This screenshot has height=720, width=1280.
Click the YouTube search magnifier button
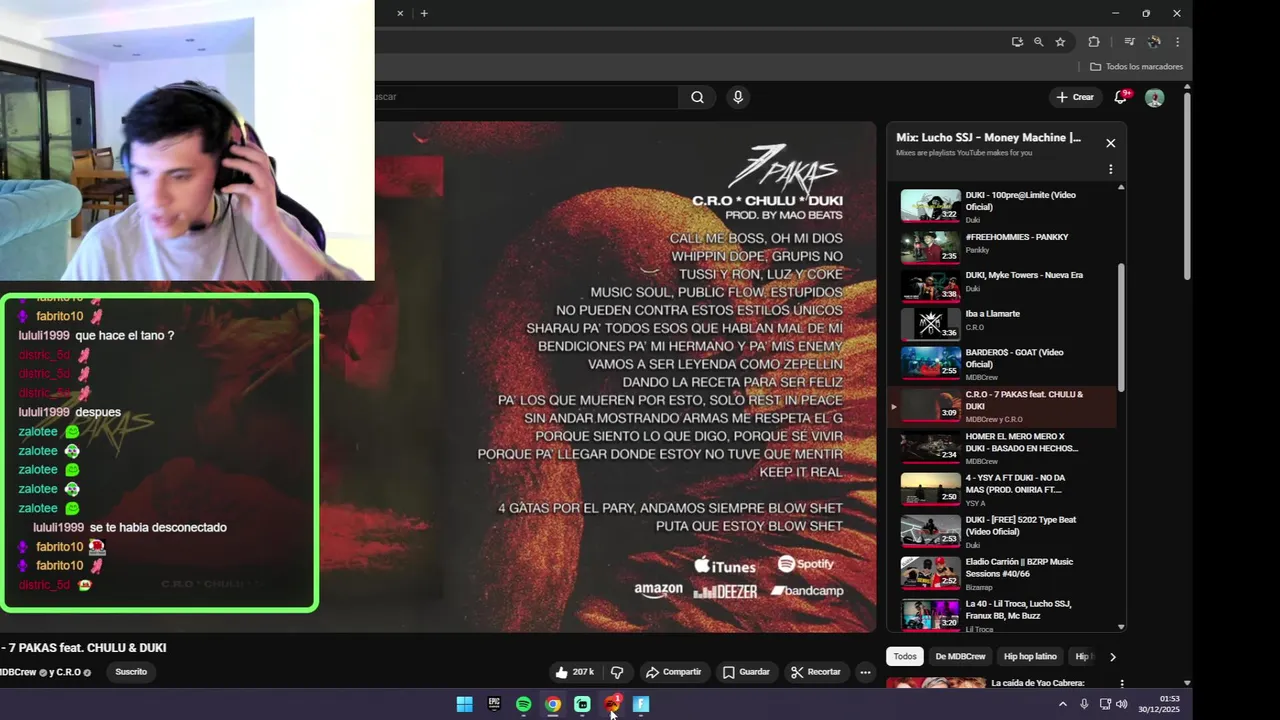point(697,97)
